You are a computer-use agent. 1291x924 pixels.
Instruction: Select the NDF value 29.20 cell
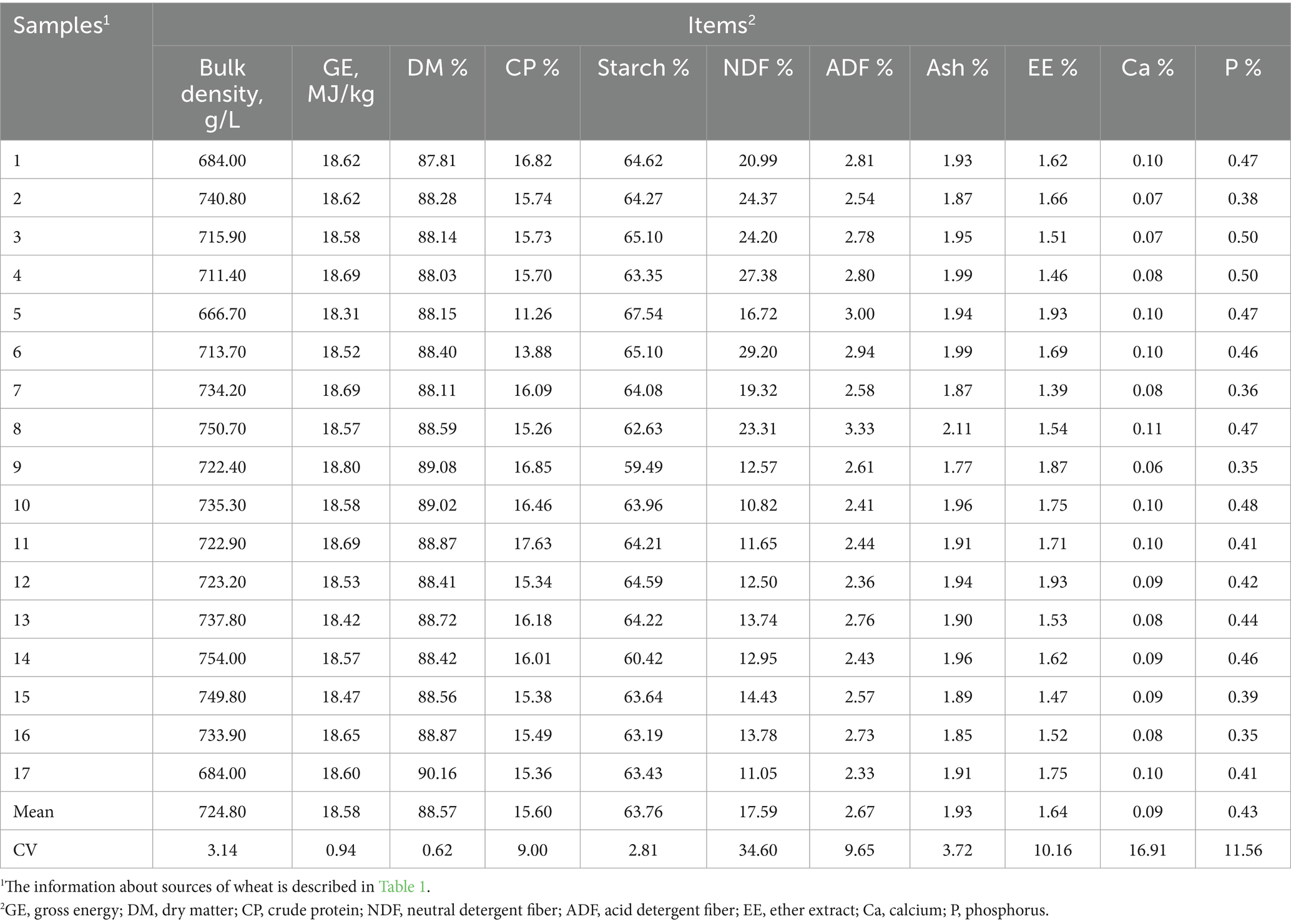point(758,352)
